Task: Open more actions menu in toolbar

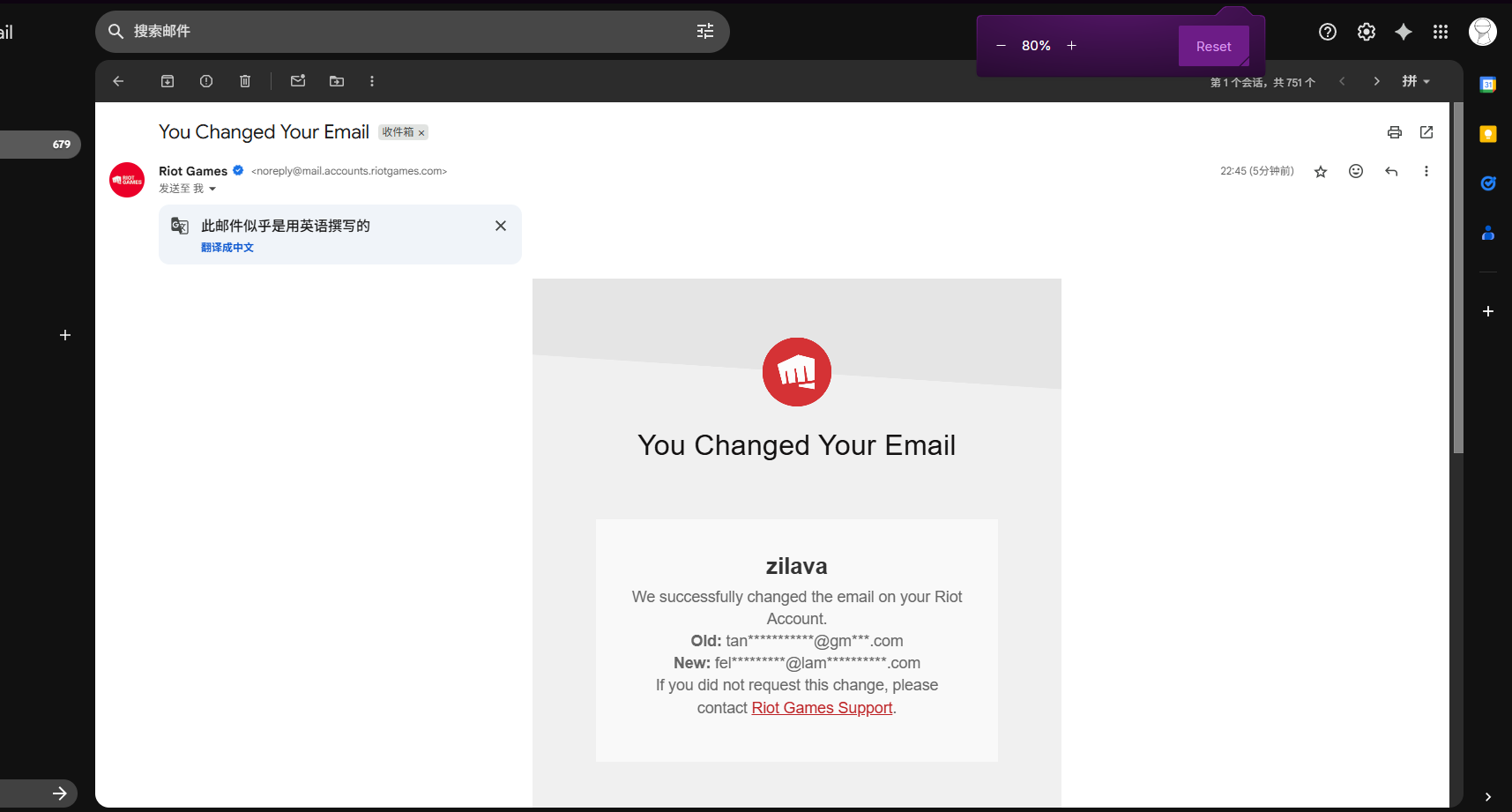Action: coord(372,81)
